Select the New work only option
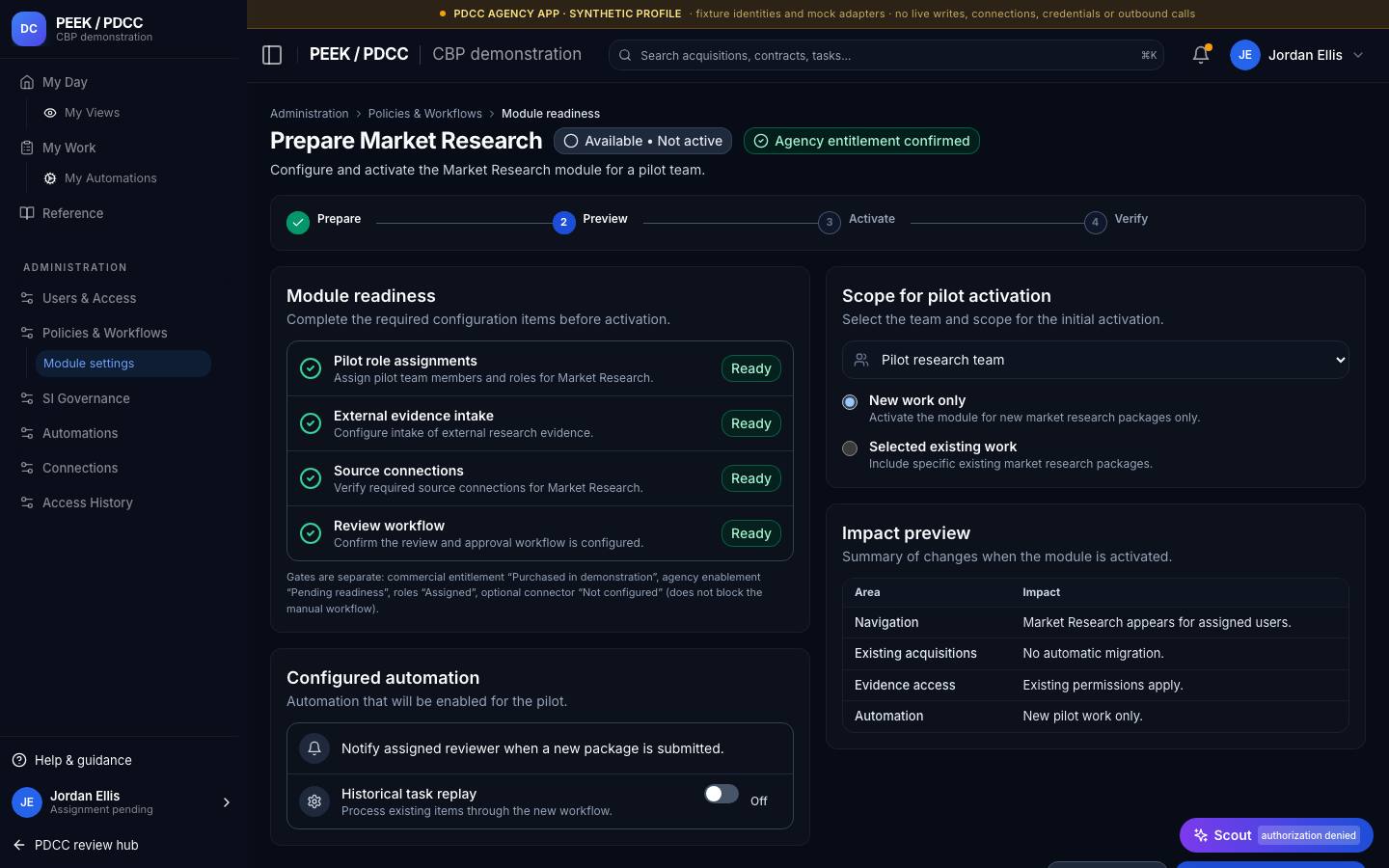1389x868 pixels. (850, 402)
